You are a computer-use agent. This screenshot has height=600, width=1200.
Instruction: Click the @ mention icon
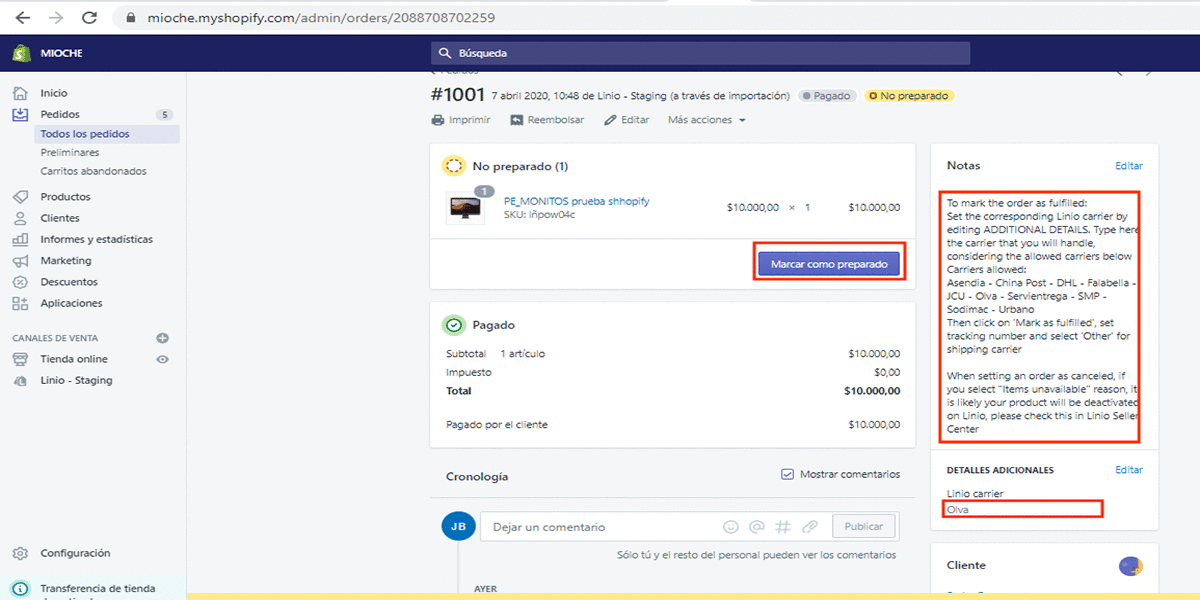pyautogui.click(x=757, y=527)
